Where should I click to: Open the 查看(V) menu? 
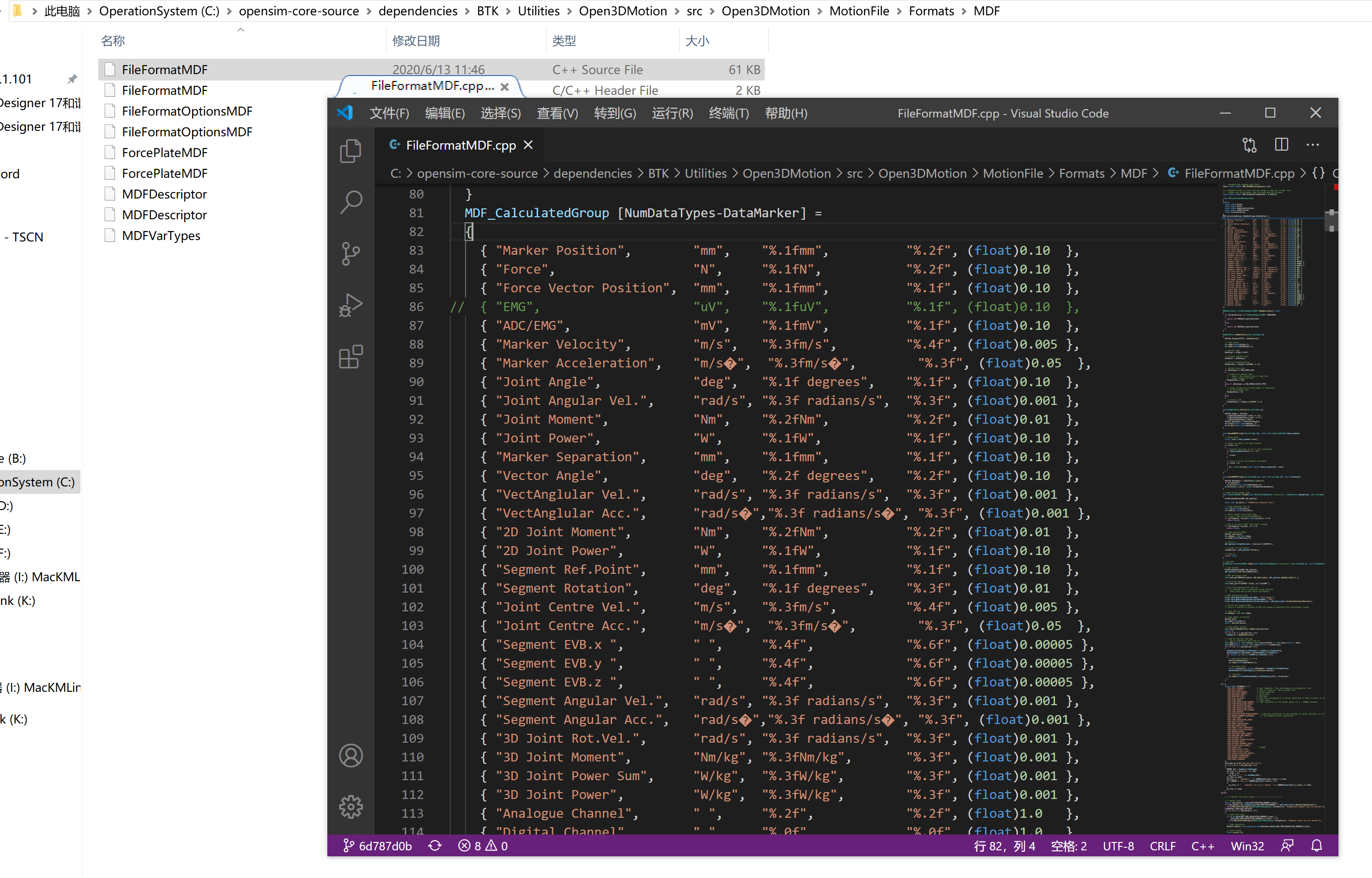click(x=557, y=114)
